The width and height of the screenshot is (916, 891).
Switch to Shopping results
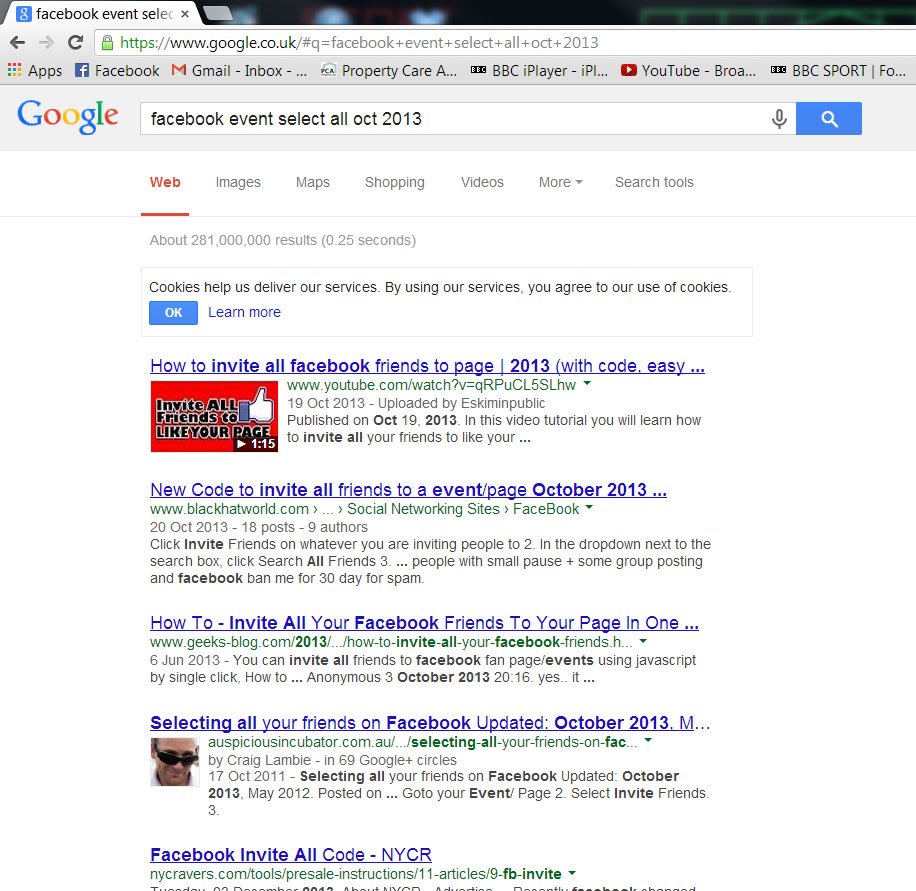point(395,182)
